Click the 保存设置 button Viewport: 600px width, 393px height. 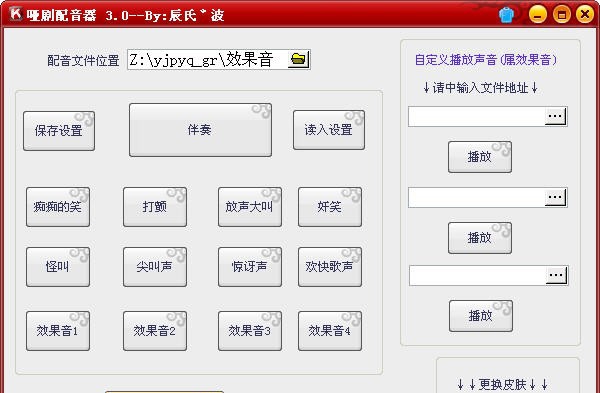(x=59, y=131)
